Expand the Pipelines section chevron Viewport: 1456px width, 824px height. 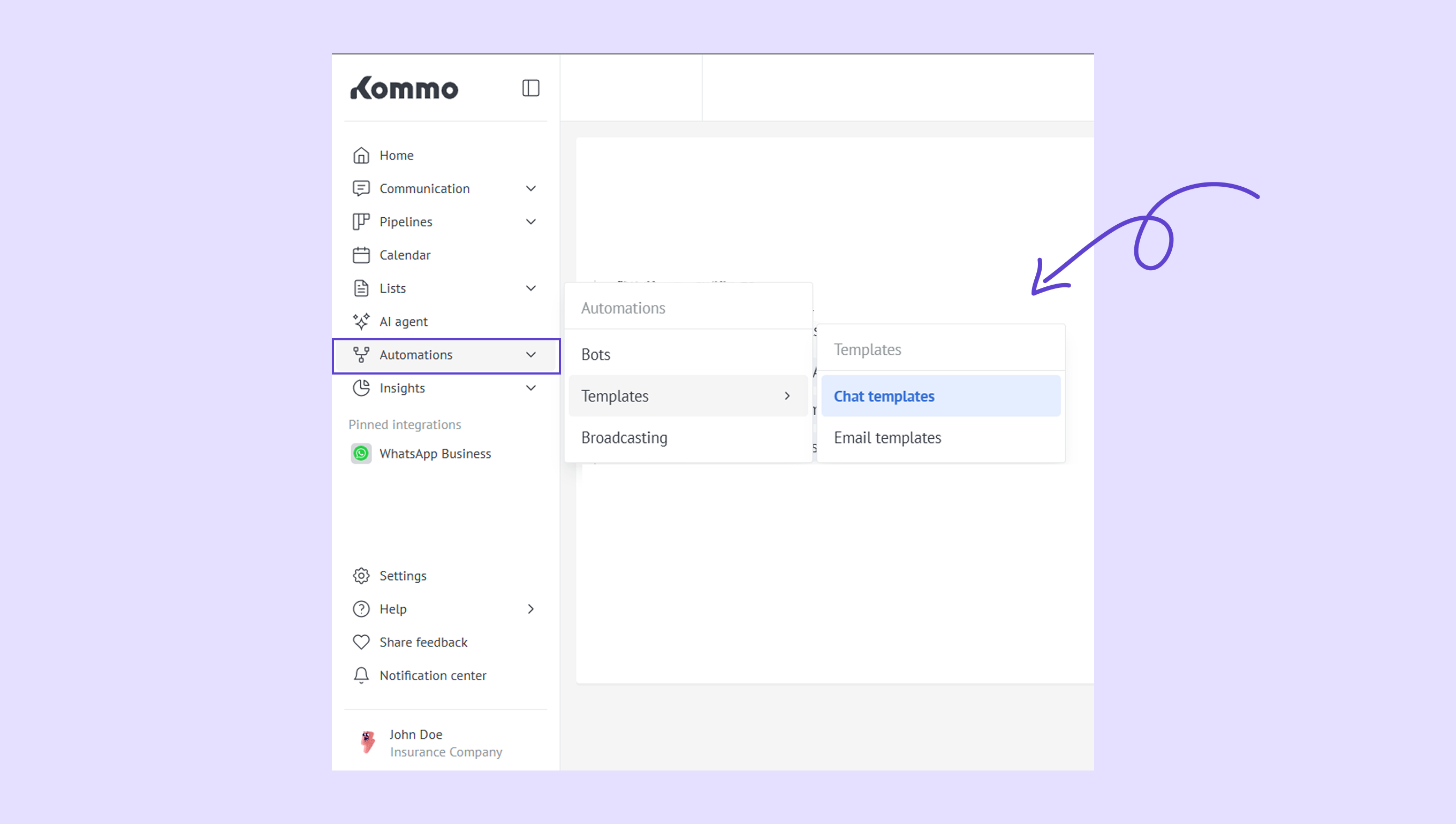[x=530, y=222]
